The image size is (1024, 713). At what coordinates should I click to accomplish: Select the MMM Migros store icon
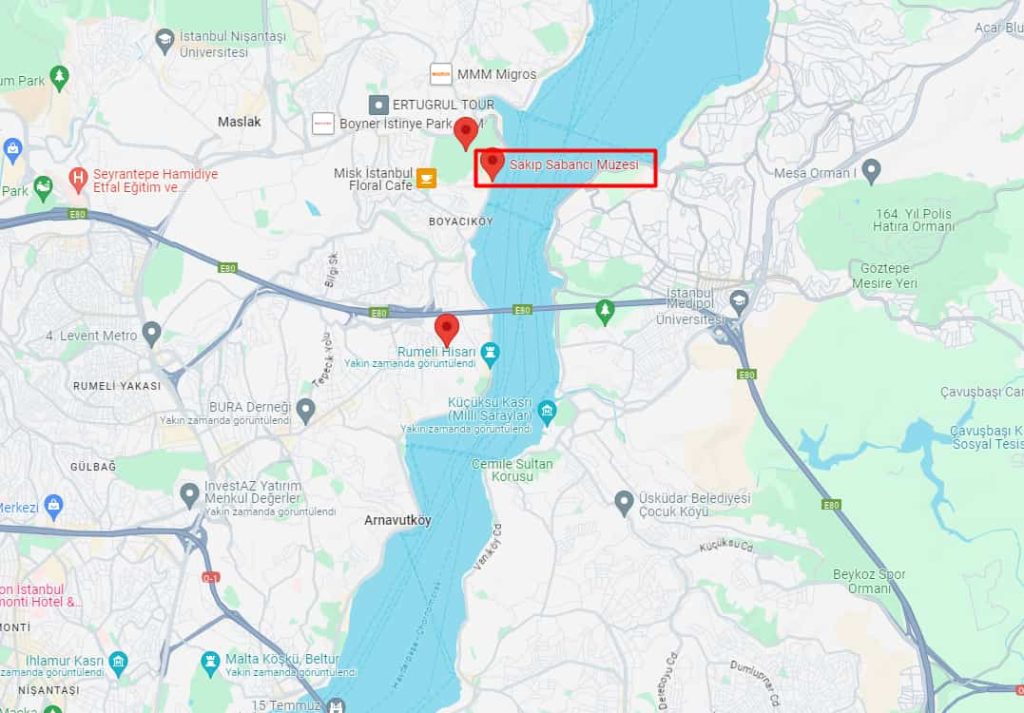click(x=441, y=74)
